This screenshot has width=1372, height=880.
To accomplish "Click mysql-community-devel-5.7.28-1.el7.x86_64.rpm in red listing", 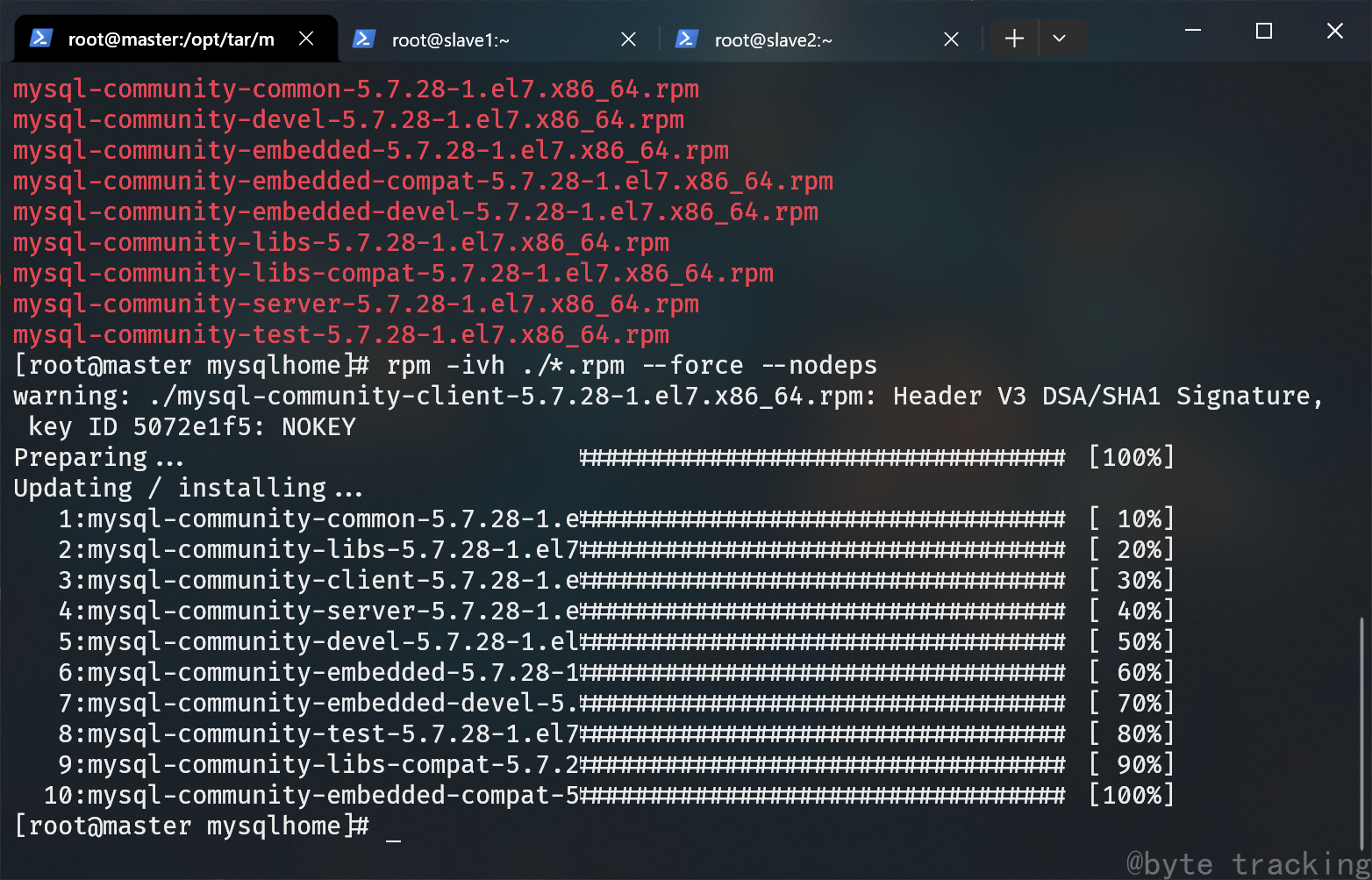I will (x=349, y=120).
